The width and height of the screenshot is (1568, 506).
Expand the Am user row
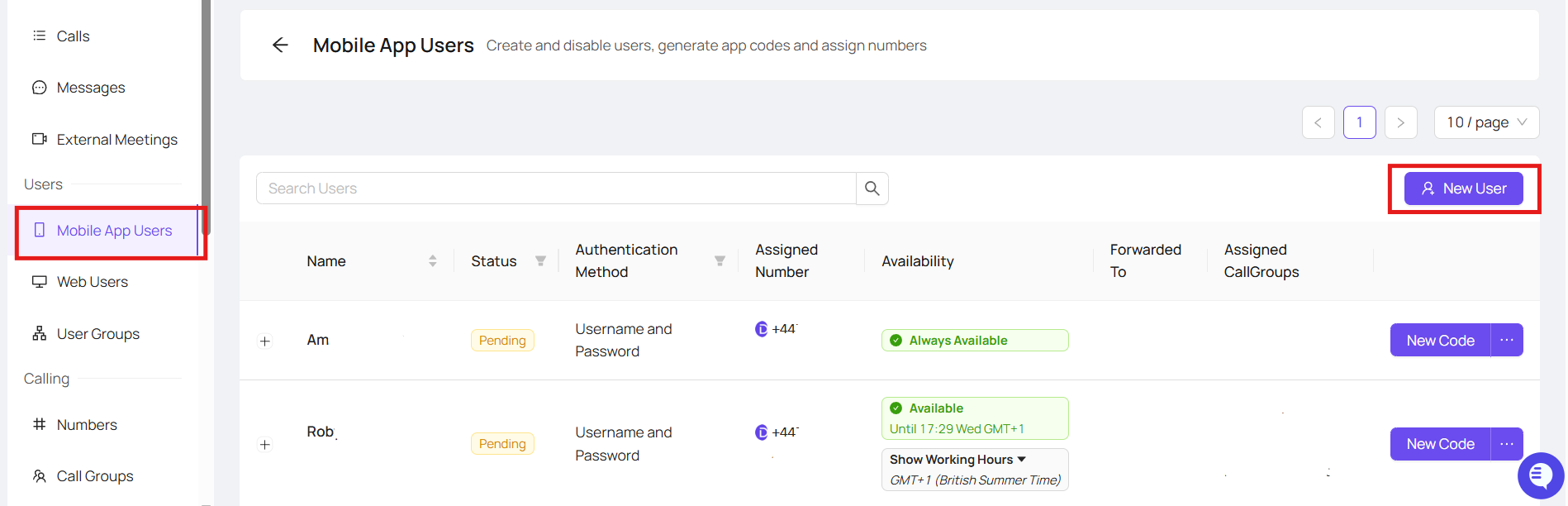coord(265,341)
